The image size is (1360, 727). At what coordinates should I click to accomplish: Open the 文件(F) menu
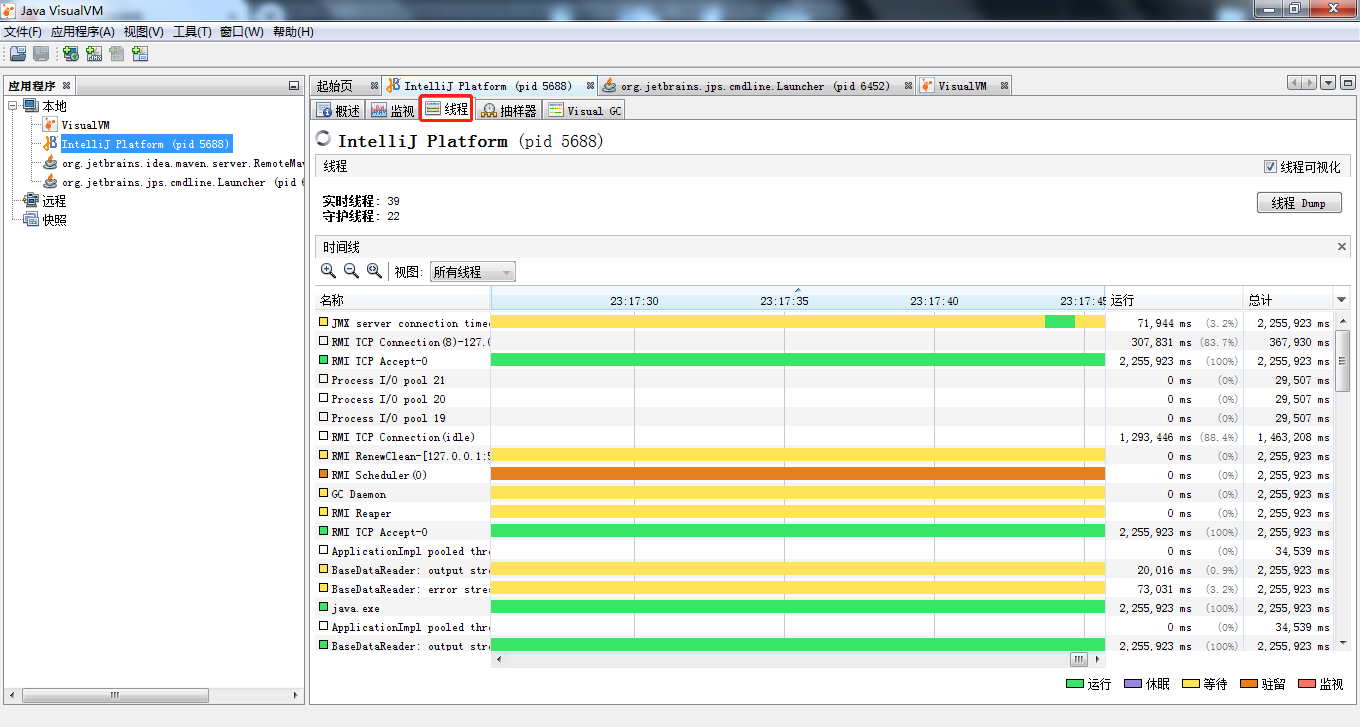pyautogui.click(x=23, y=32)
